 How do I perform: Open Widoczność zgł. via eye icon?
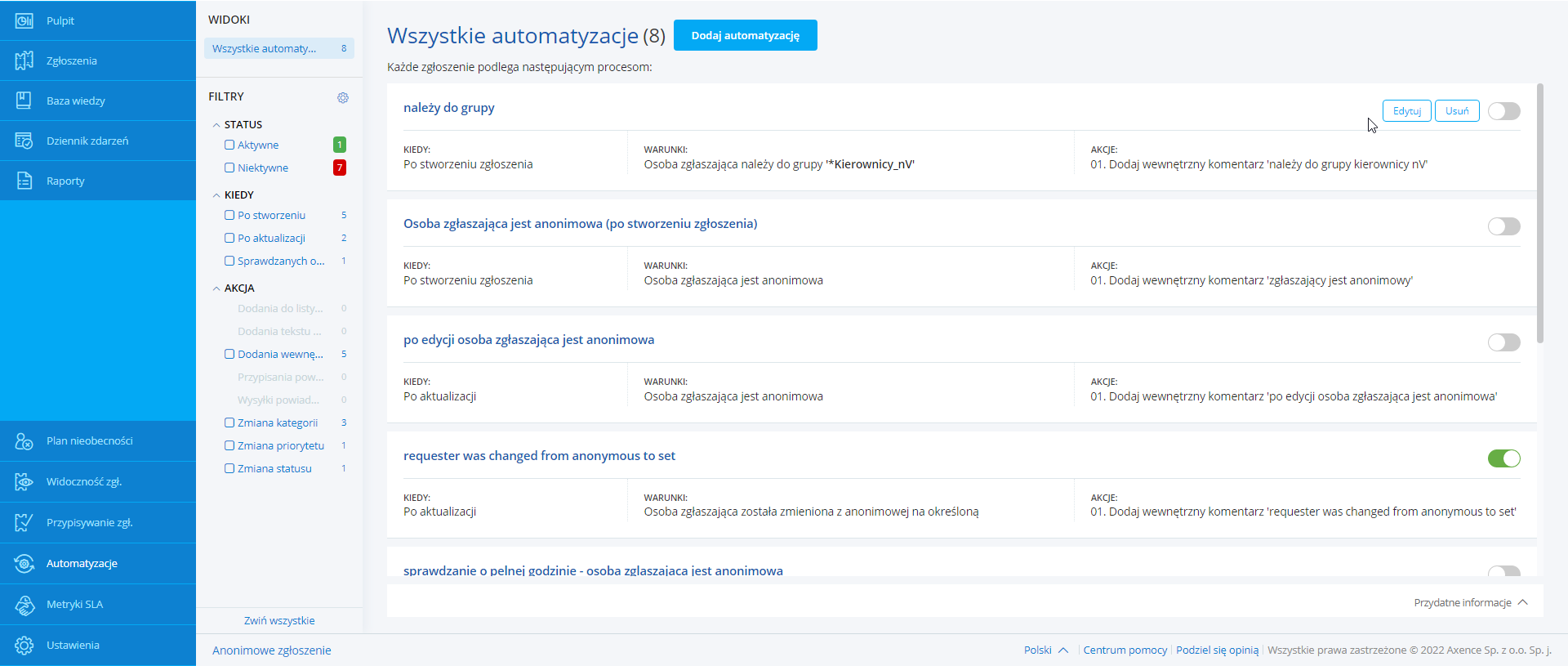pos(24,482)
